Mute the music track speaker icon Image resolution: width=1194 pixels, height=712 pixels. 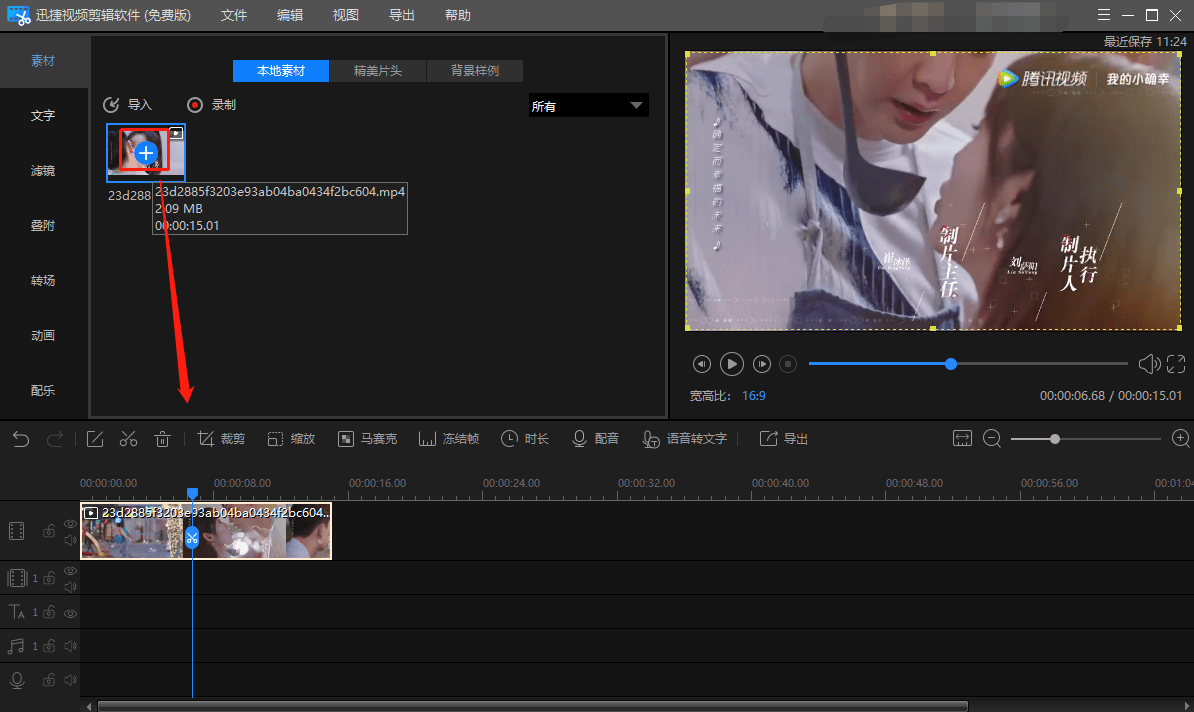[x=70, y=647]
